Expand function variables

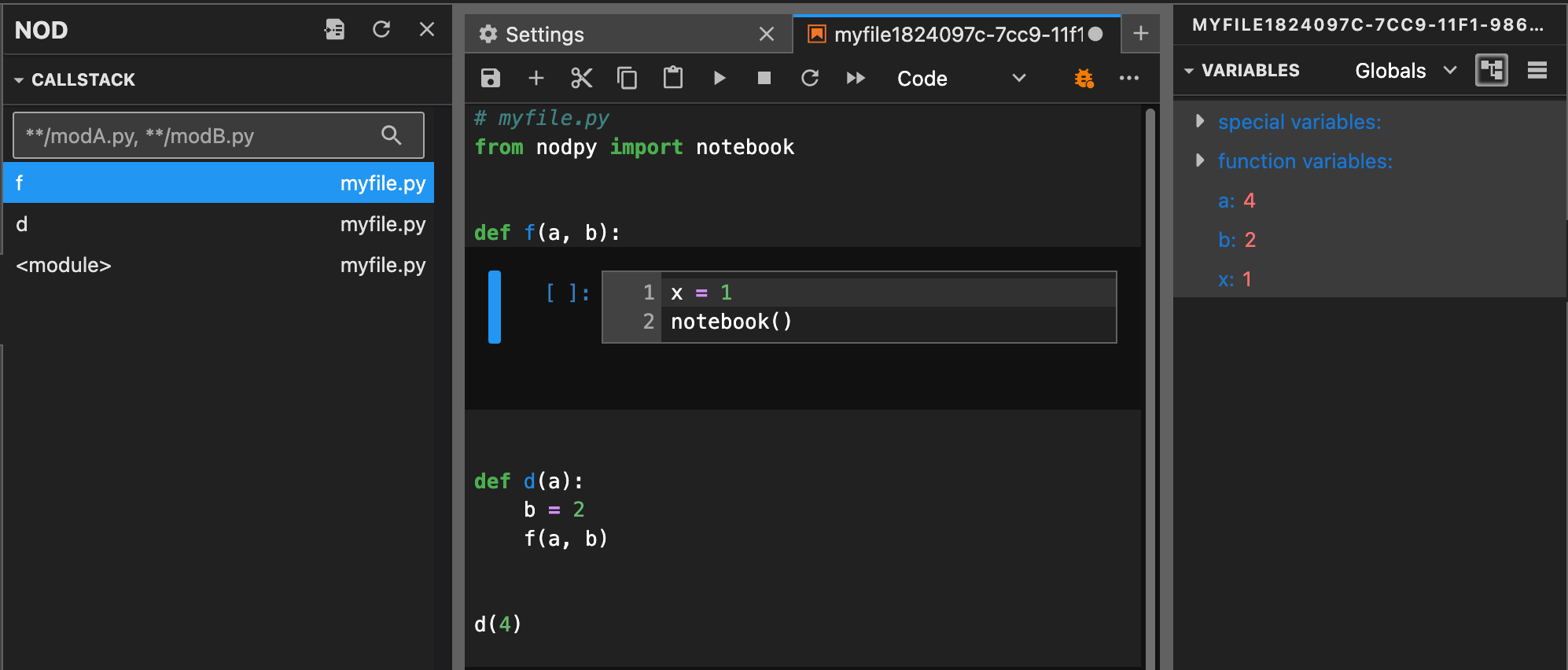1200,160
